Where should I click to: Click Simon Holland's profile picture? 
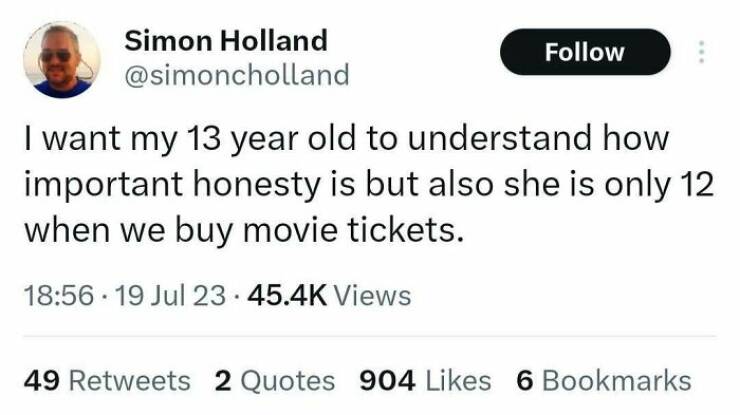(61, 58)
